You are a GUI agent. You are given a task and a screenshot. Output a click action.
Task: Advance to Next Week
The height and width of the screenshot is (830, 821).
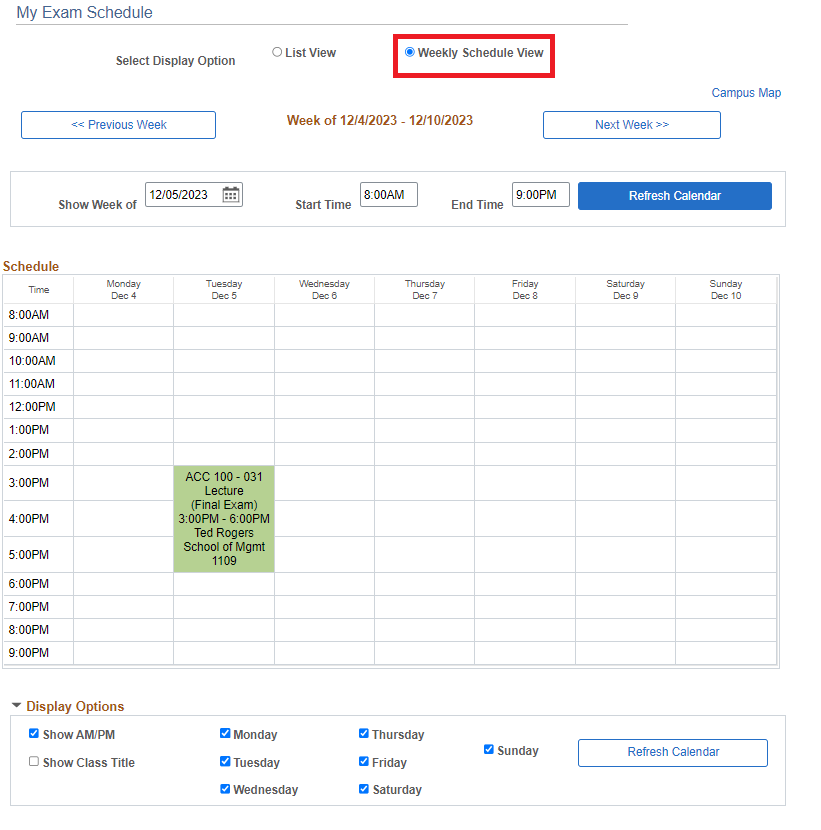tap(631, 125)
